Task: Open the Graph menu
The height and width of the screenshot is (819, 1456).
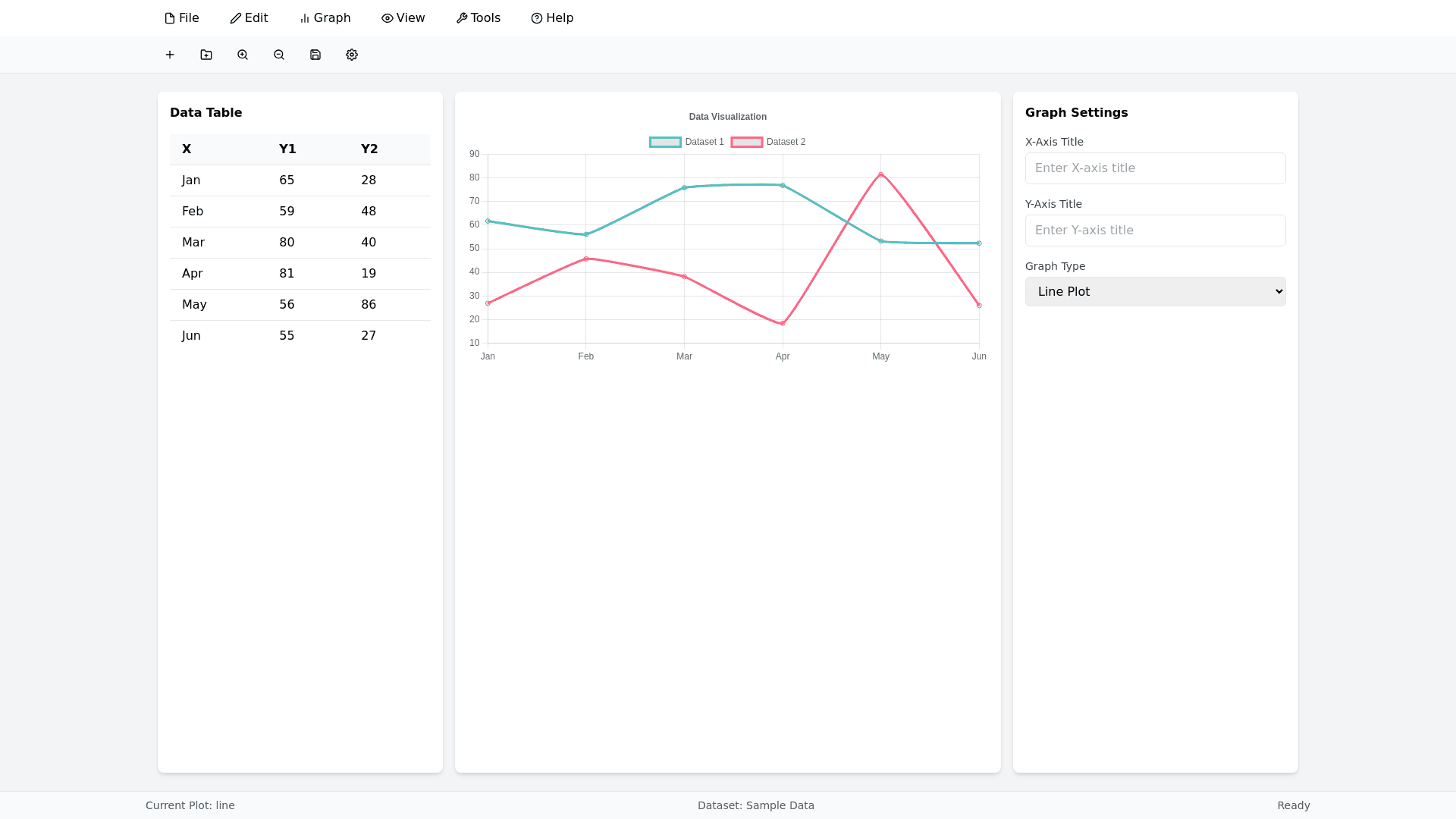Action: pos(325,17)
